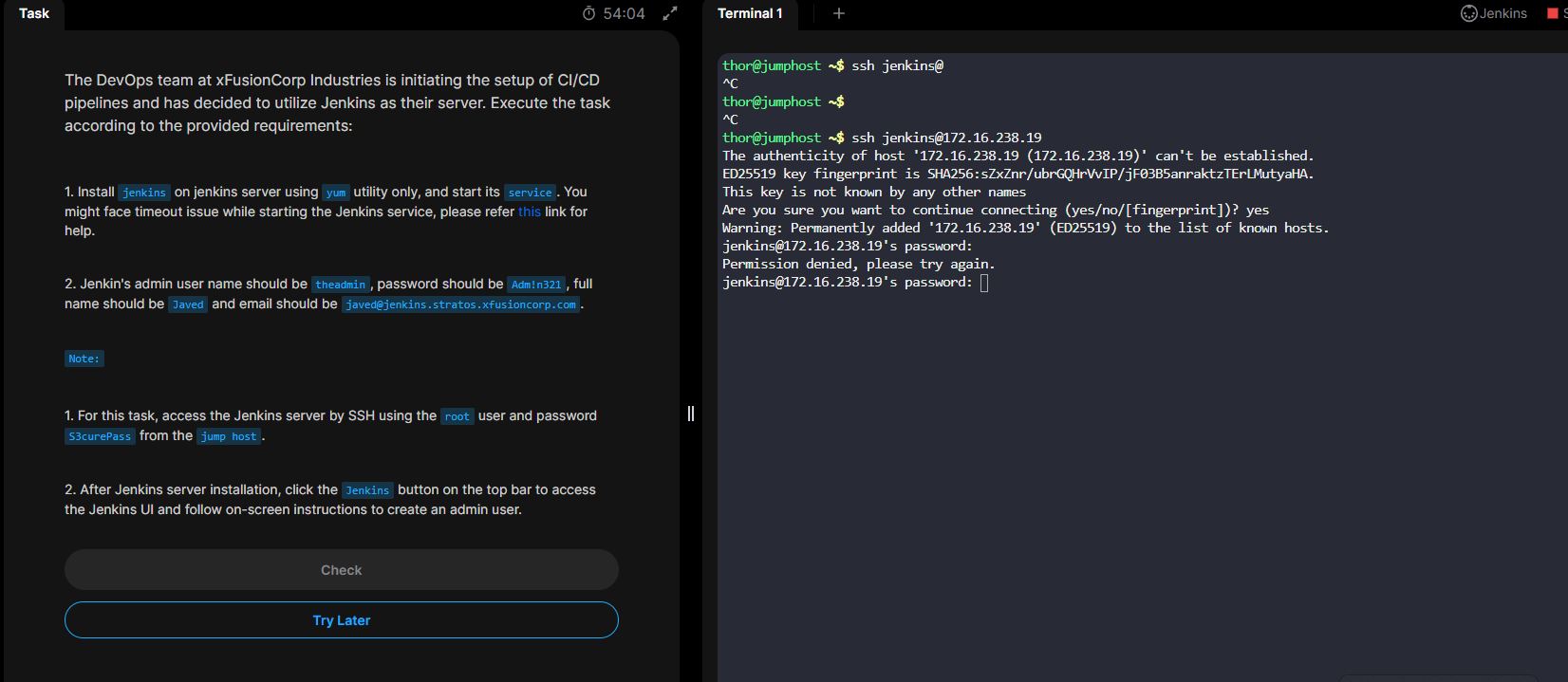Image resolution: width=1568 pixels, height=682 pixels.
Task: Click the red stop icon at top right
Action: (x=1553, y=13)
